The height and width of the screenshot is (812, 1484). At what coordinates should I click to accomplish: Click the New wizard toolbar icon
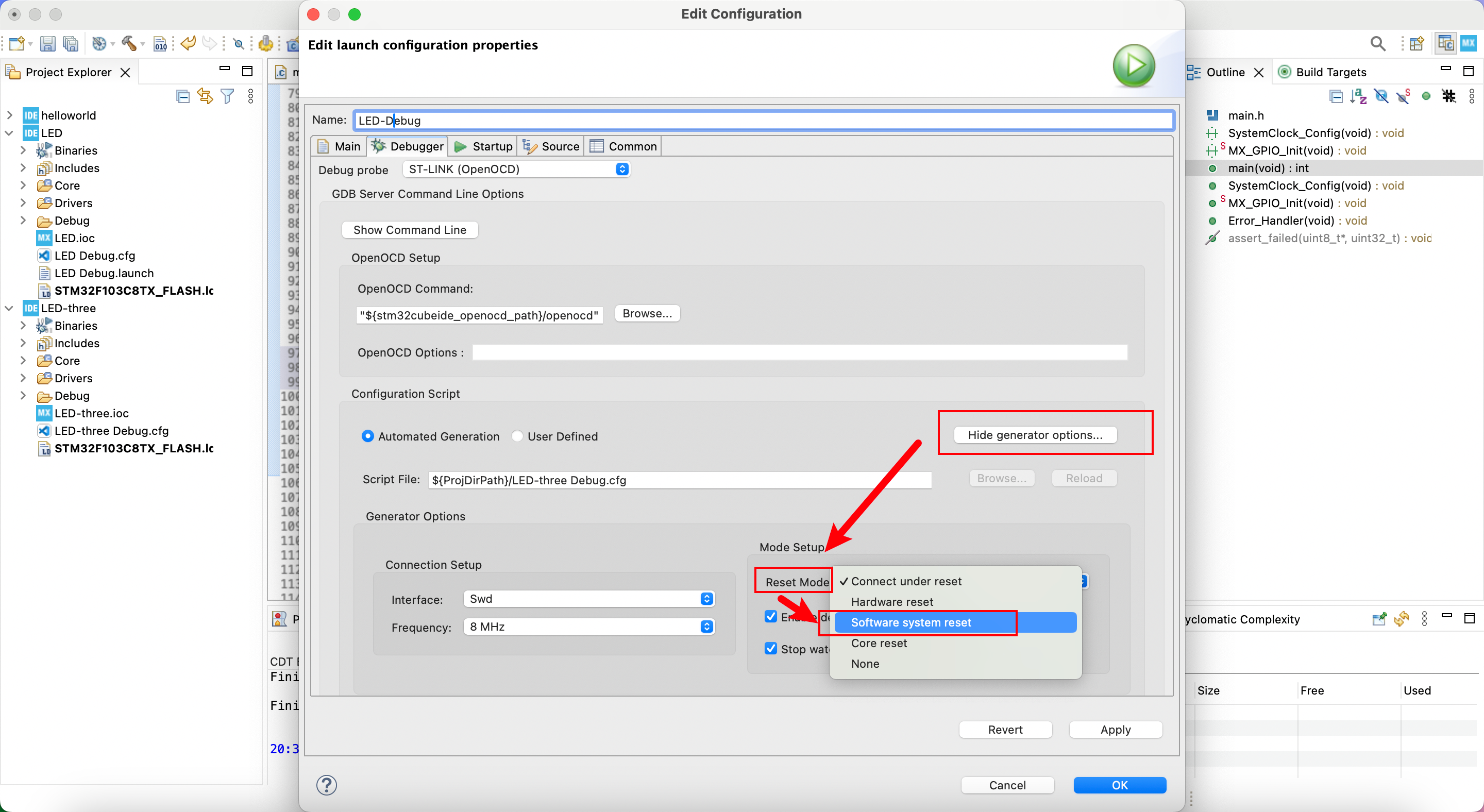(x=18, y=44)
